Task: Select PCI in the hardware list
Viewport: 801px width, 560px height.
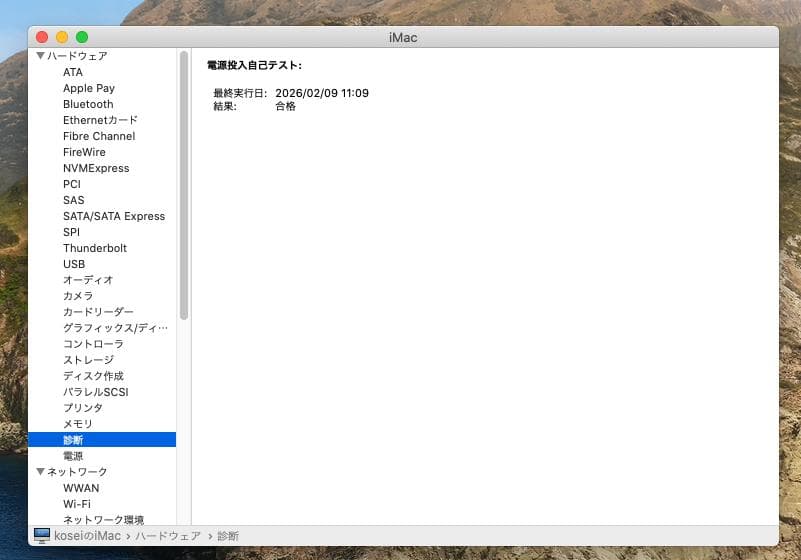Action: [x=72, y=184]
